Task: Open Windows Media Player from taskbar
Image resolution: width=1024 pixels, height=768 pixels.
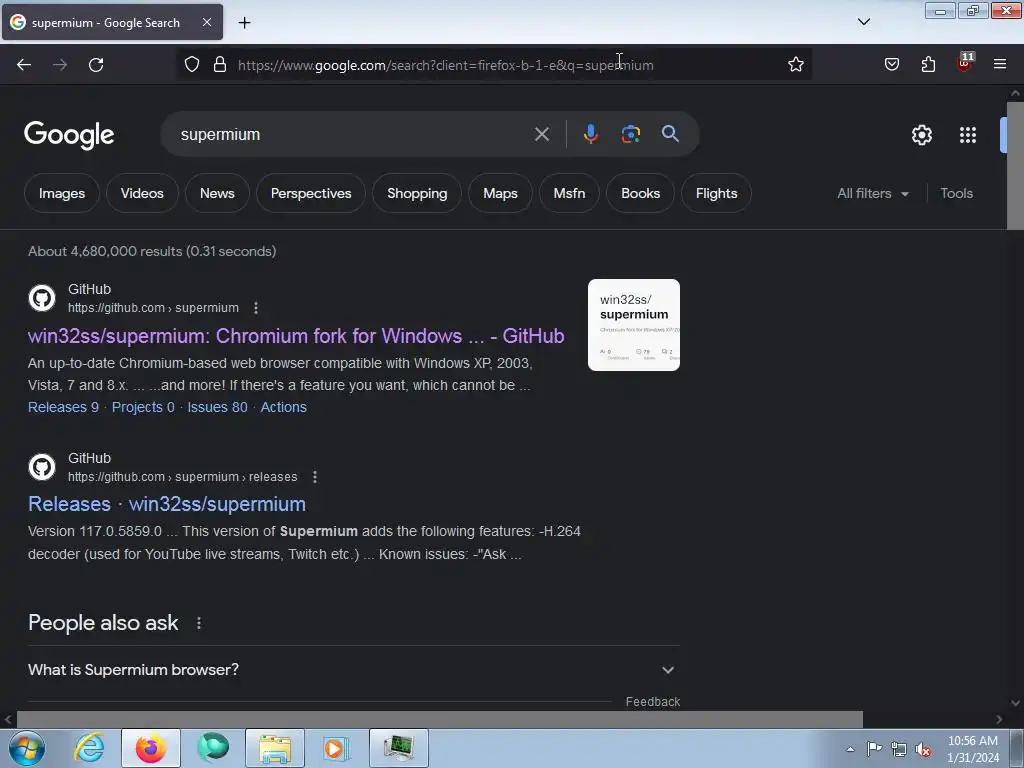Action: point(336,748)
